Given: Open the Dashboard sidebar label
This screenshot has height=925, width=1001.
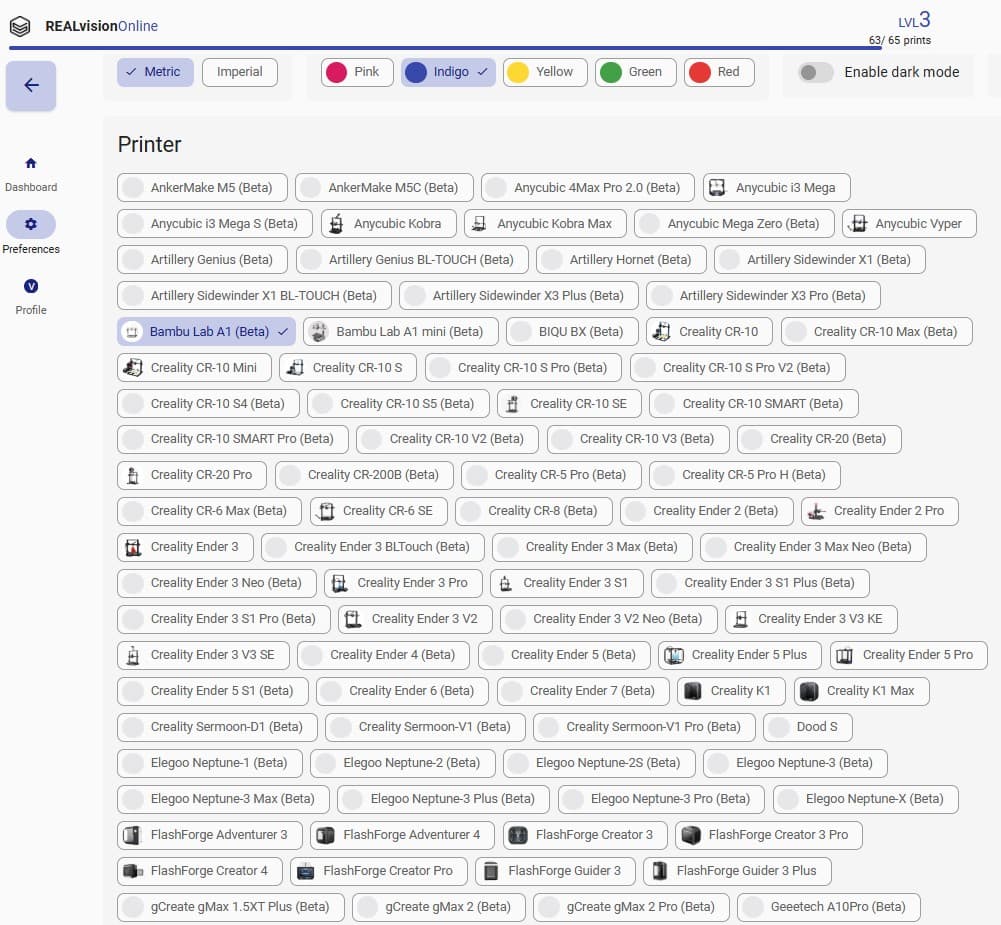Looking at the screenshot, I should coord(31,188).
